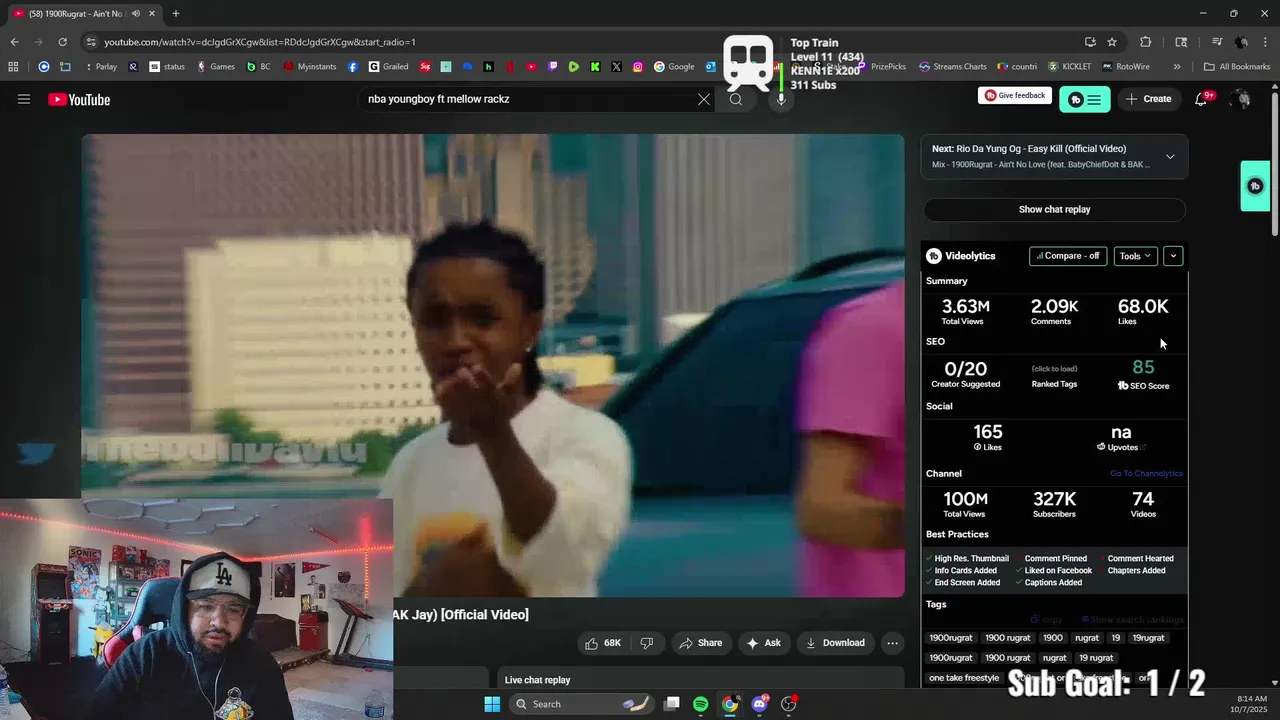Open the All Bookmarks folder
The height and width of the screenshot is (720, 1280).
pos(1237,67)
